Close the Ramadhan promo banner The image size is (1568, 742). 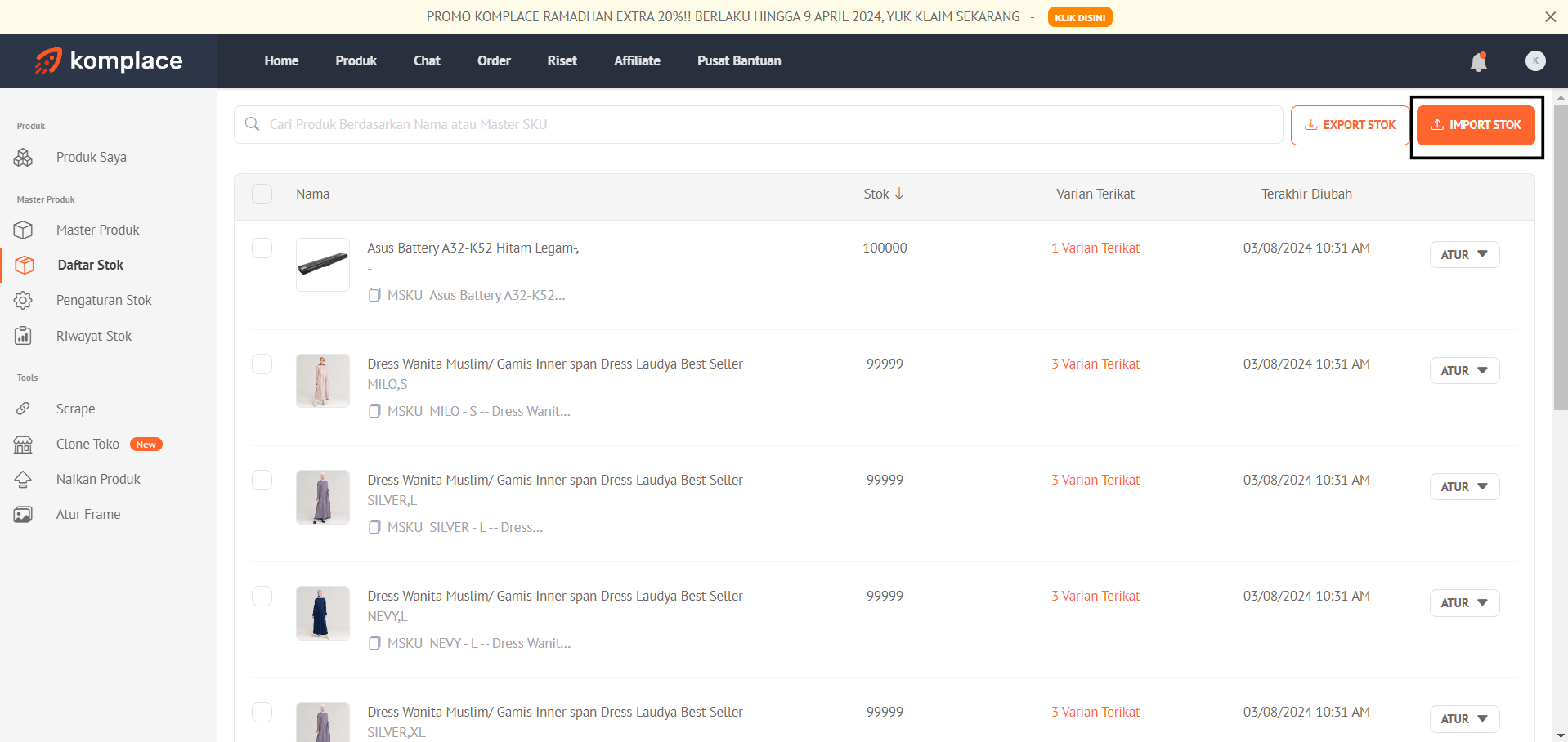pos(1550,16)
